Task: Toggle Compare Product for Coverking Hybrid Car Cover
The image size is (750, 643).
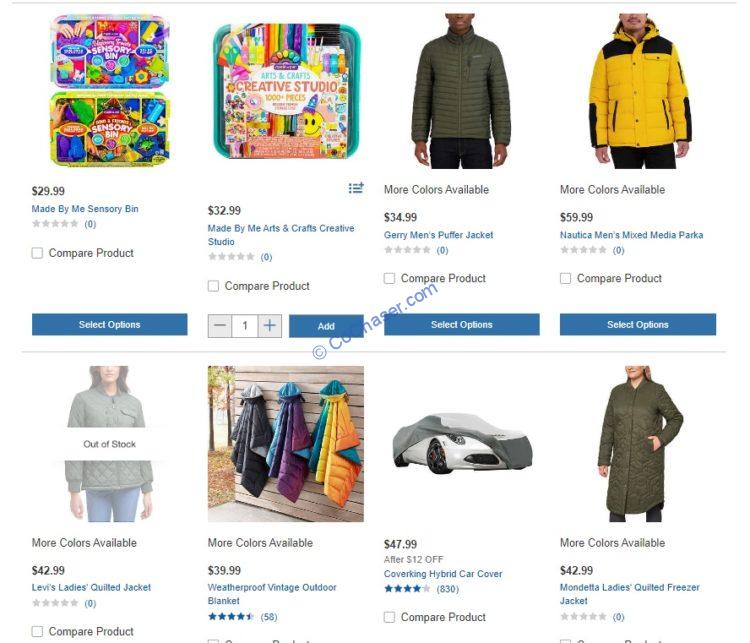Action: click(x=389, y=617)
